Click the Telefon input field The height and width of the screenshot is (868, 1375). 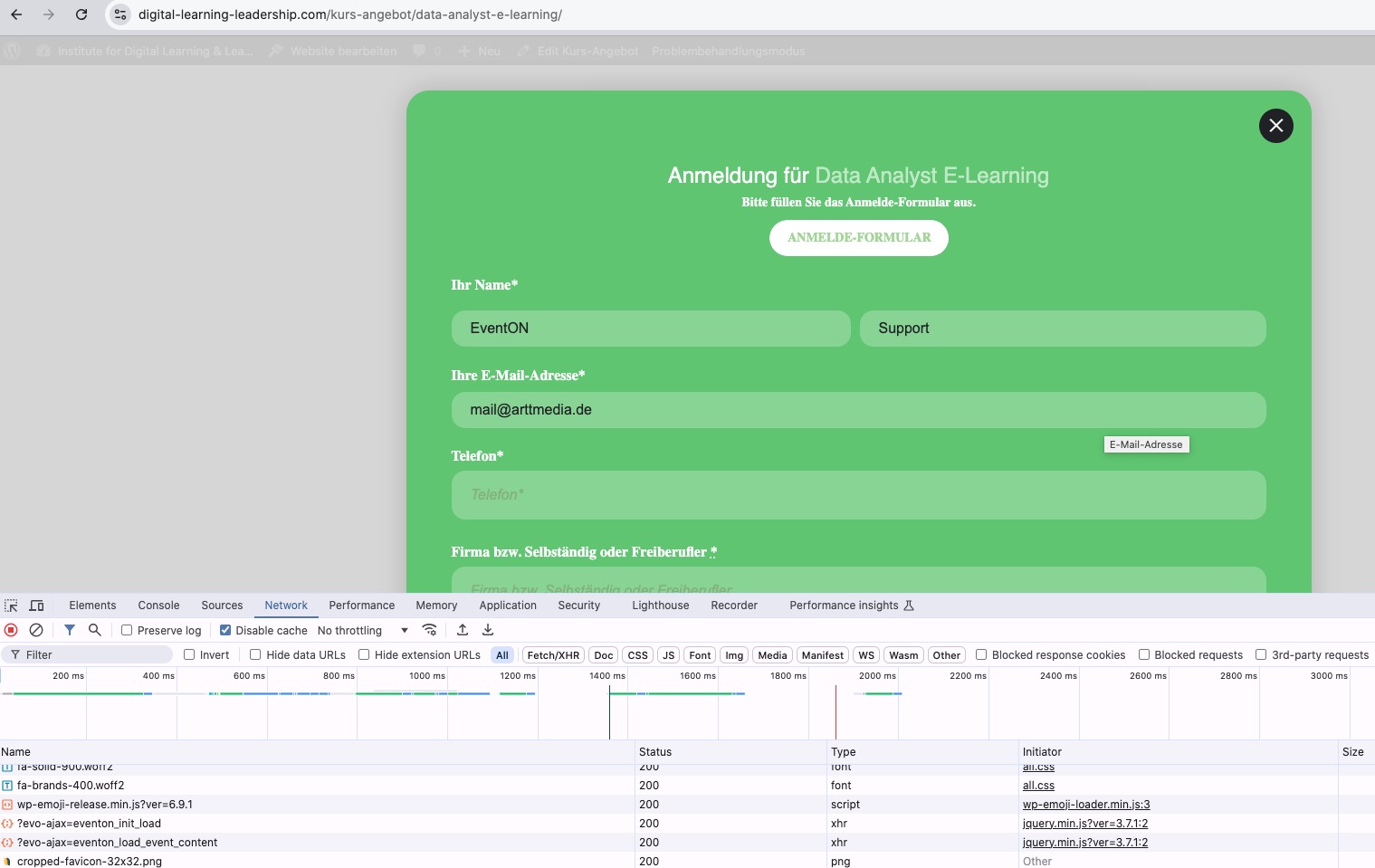click(858, 495)
